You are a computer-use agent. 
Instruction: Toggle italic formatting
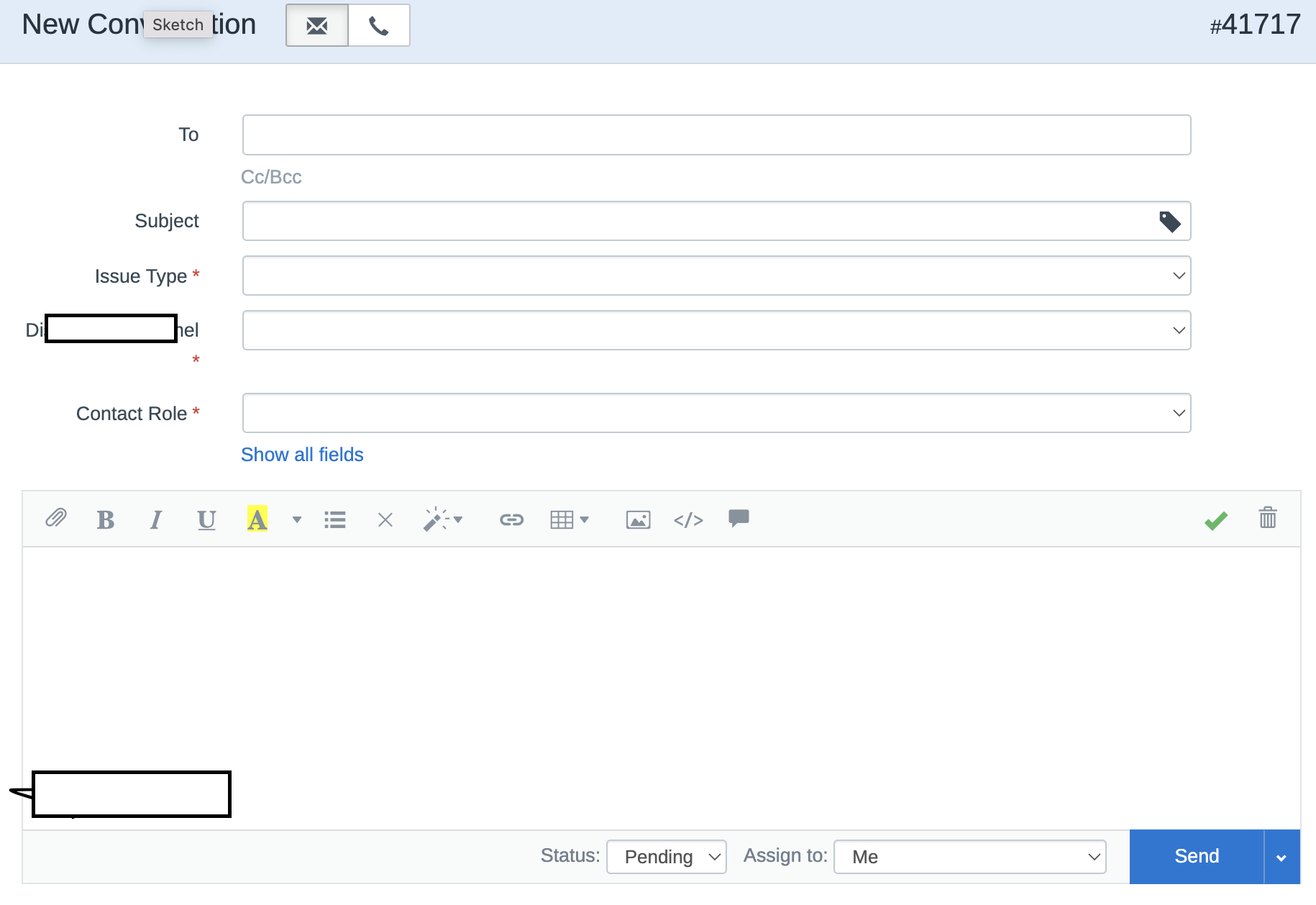(155, 519)
